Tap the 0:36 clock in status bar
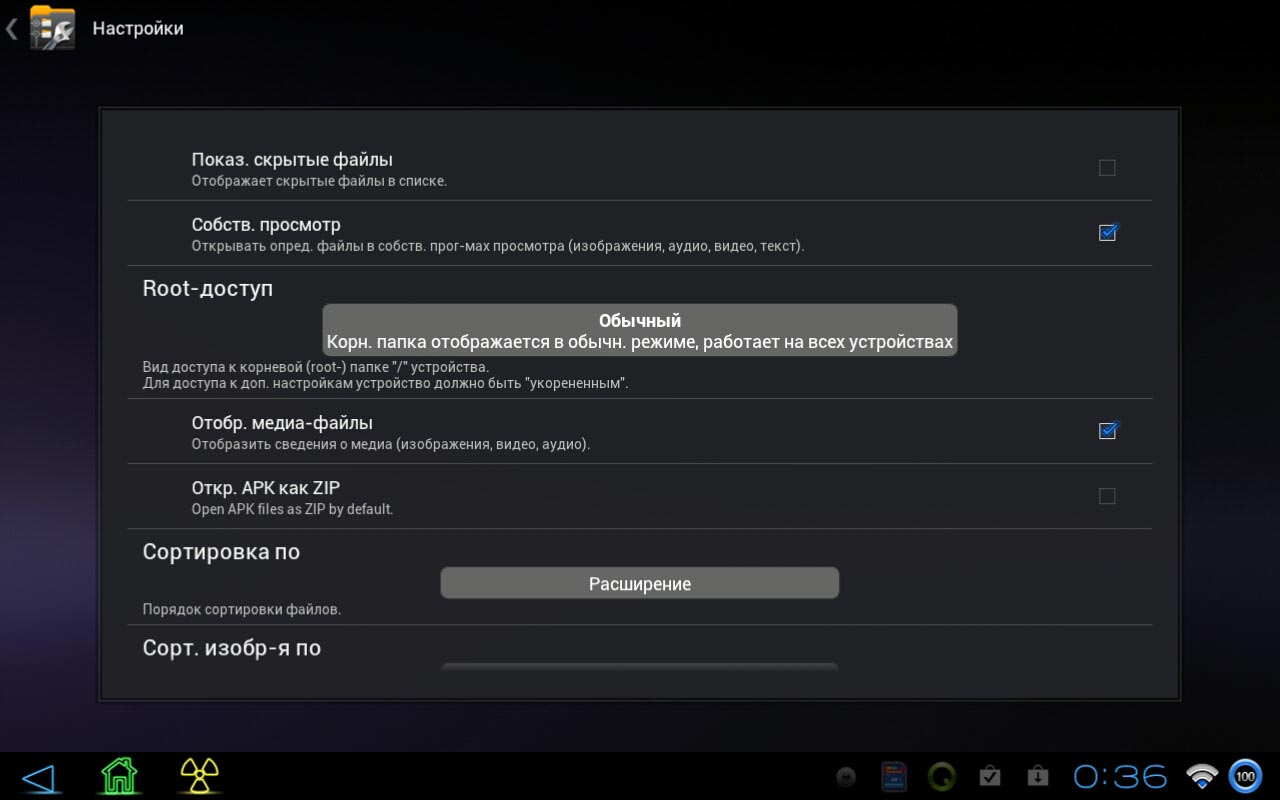 [x=1120, y=776]
